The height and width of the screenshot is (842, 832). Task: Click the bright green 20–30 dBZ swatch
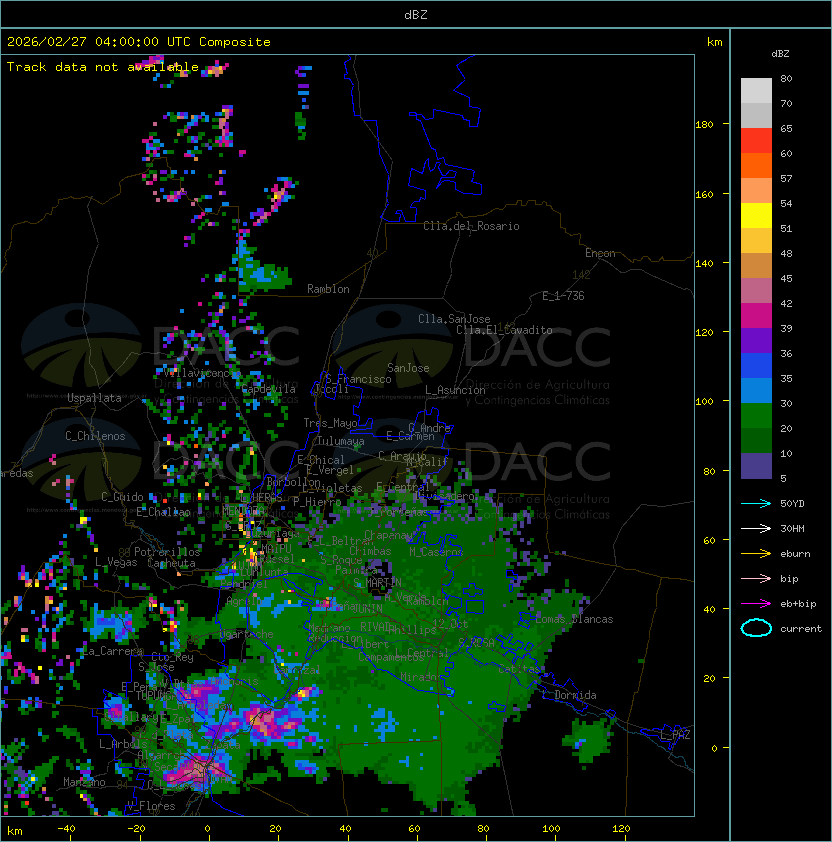coord(756,416)
